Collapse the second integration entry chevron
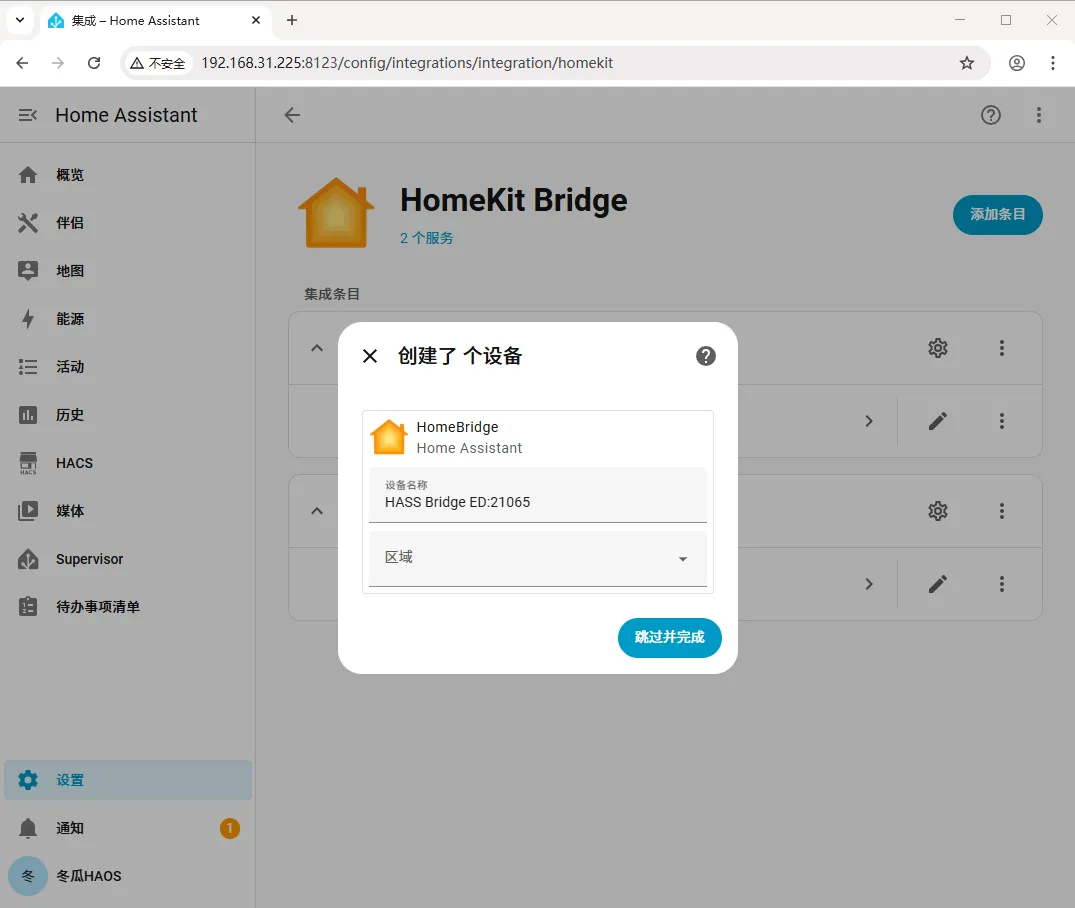This screenshot has height=908, width=1075. 317,511
